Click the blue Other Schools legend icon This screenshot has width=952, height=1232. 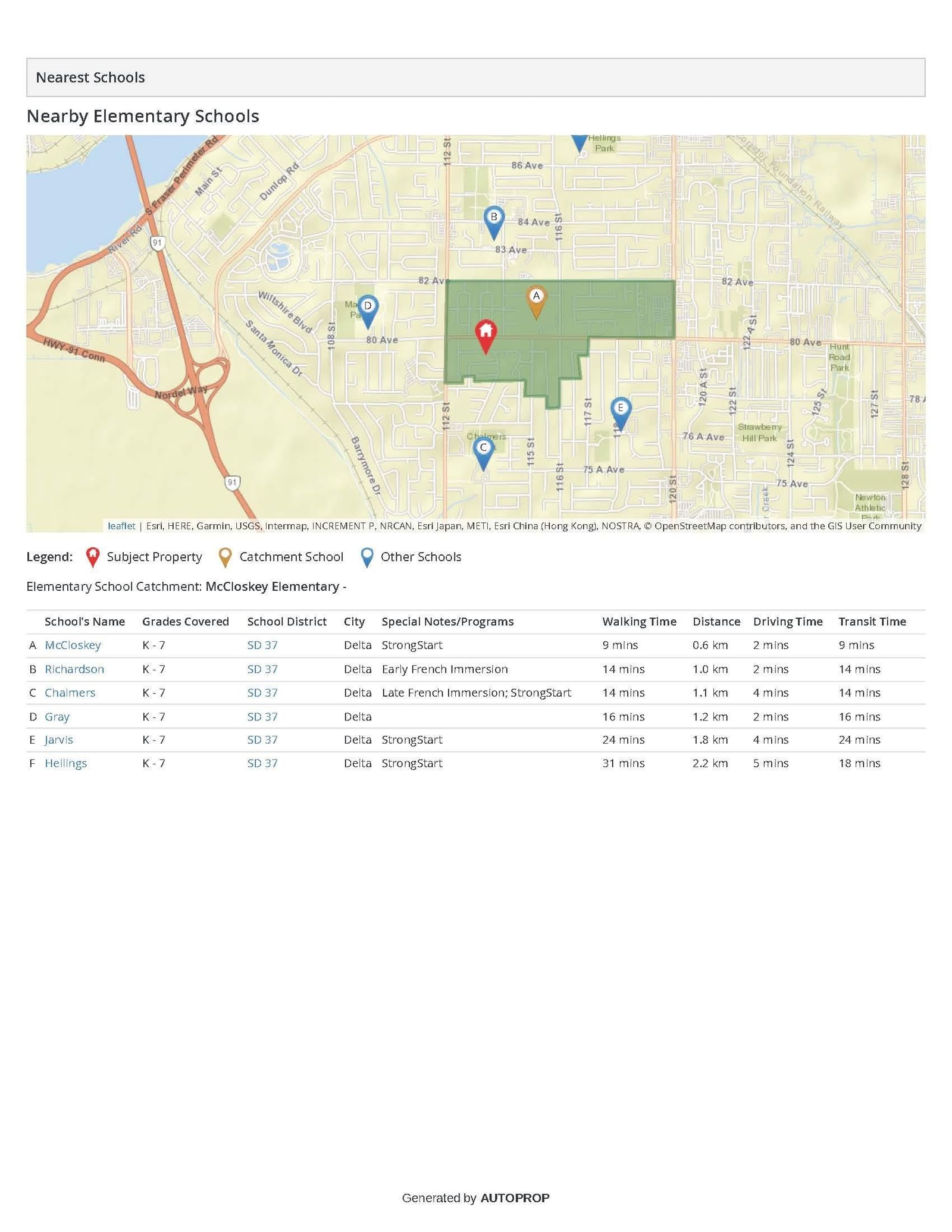pyautogui.click(x=367, y=557)
